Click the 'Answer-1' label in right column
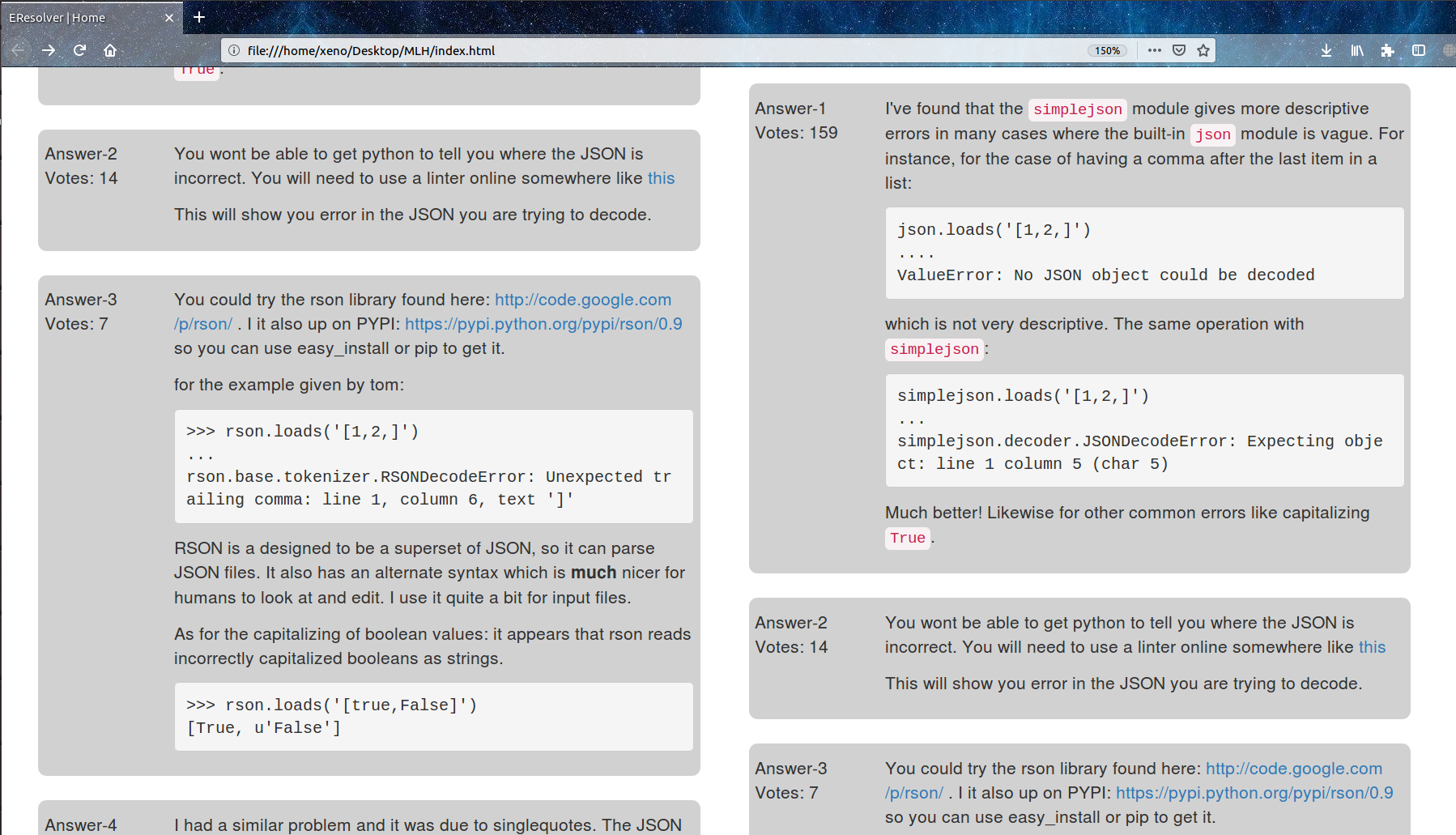1456x835 pixels. pos(790,109)
